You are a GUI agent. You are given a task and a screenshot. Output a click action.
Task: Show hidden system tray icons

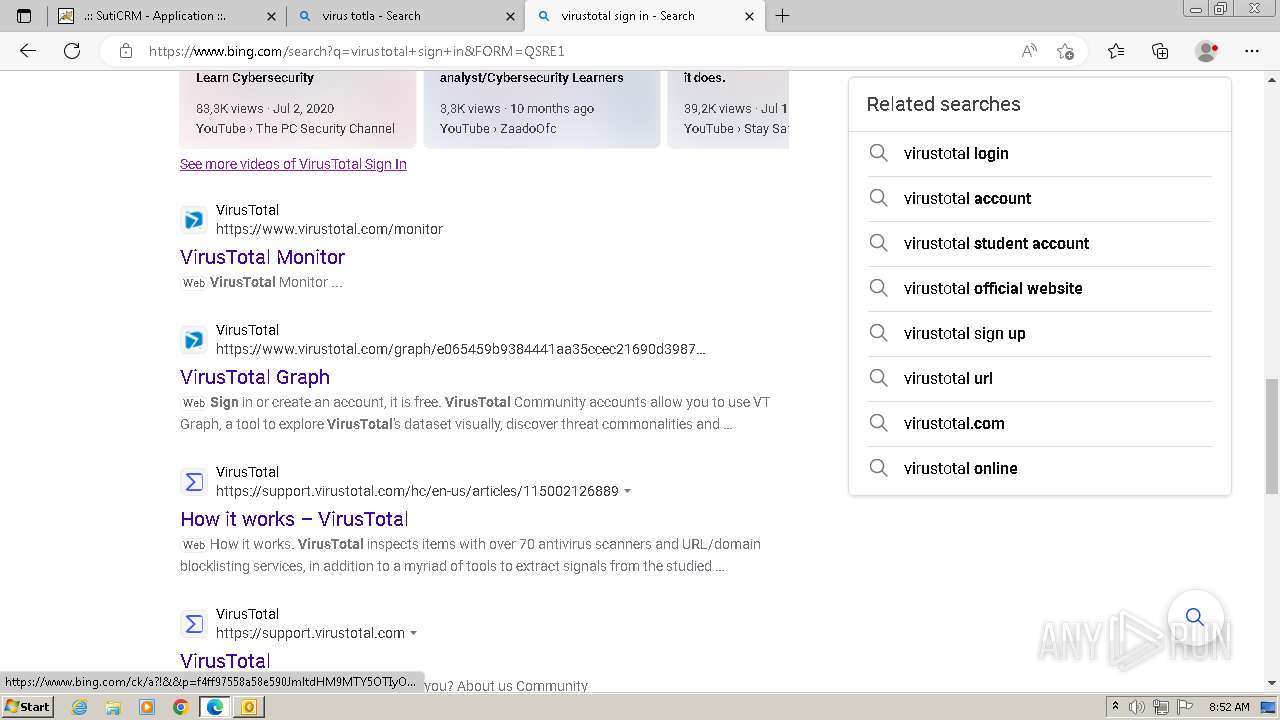(1116, 707)
